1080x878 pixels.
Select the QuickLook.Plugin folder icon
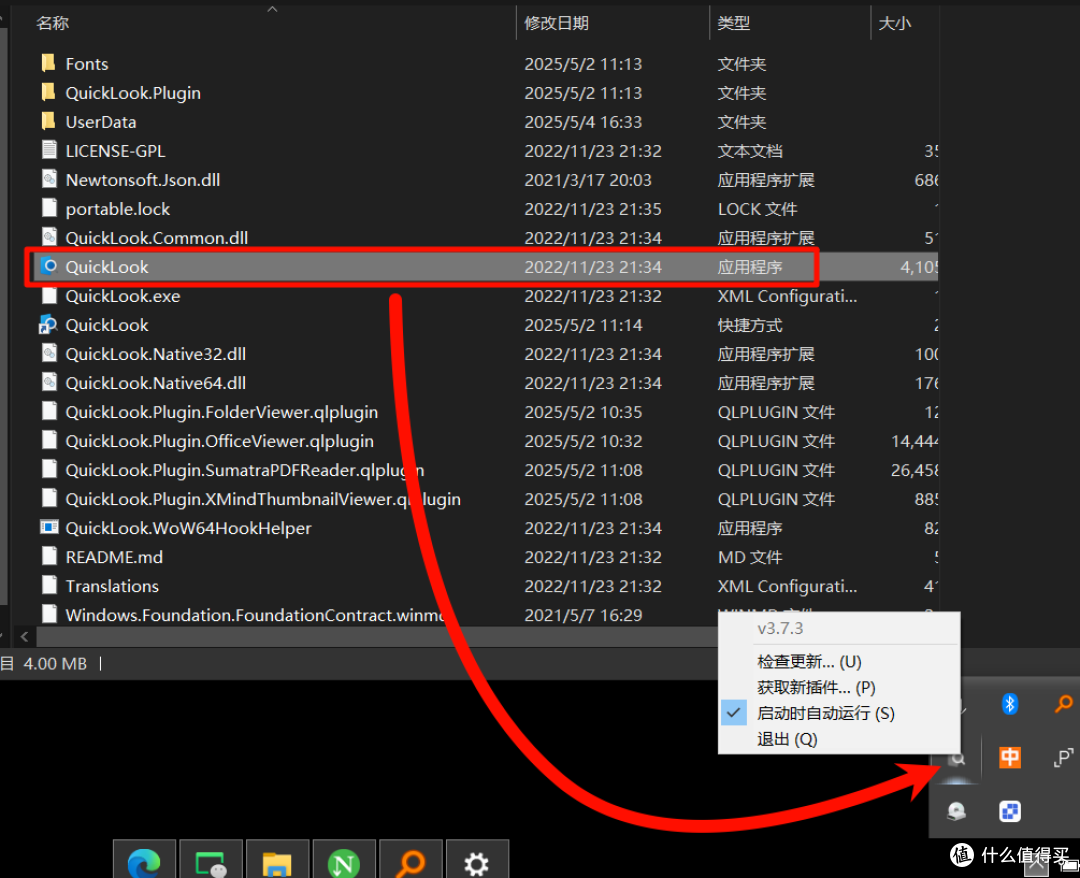(x=48, y=92)
